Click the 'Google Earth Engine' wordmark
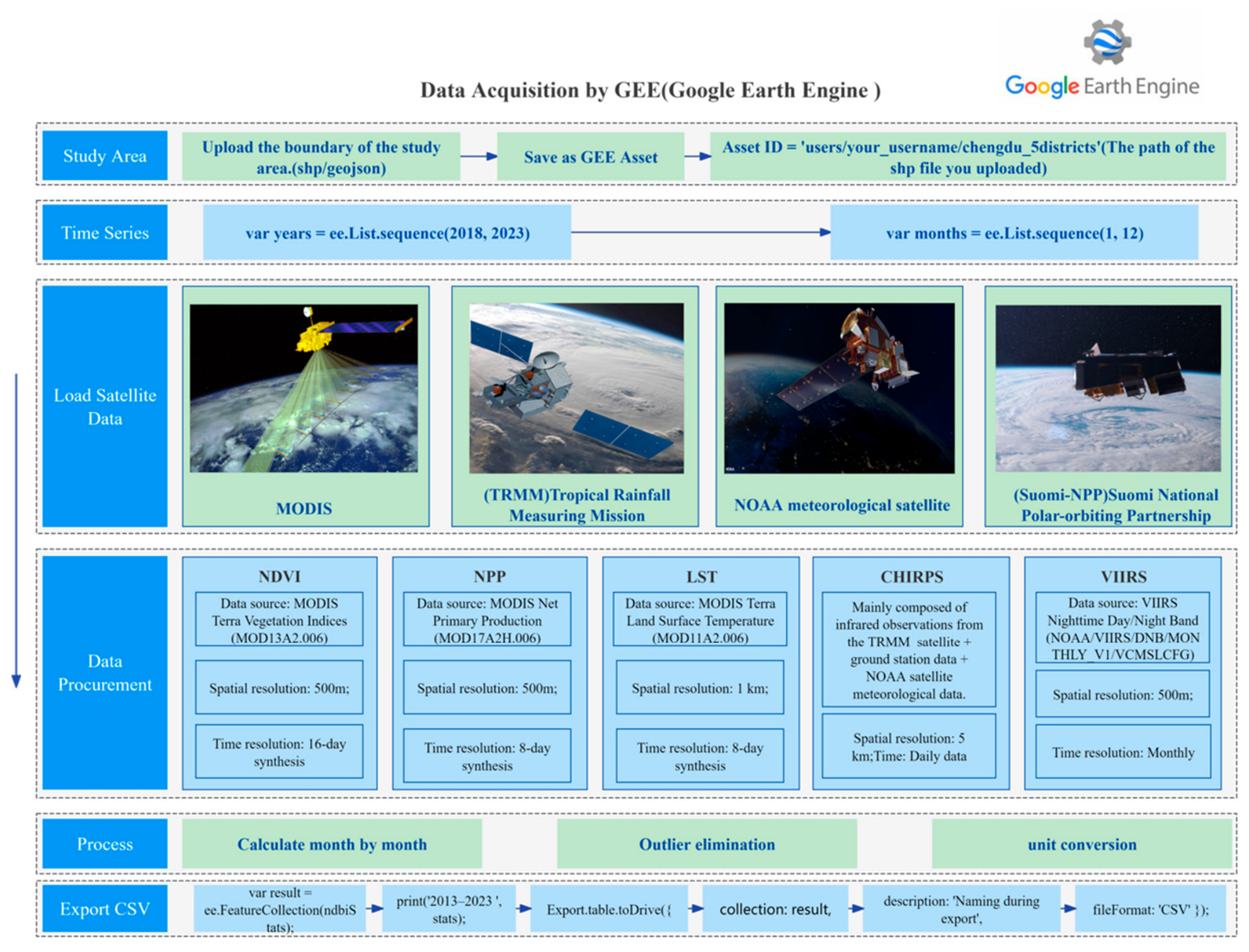1249x952 pixels. click(1102, 86)
